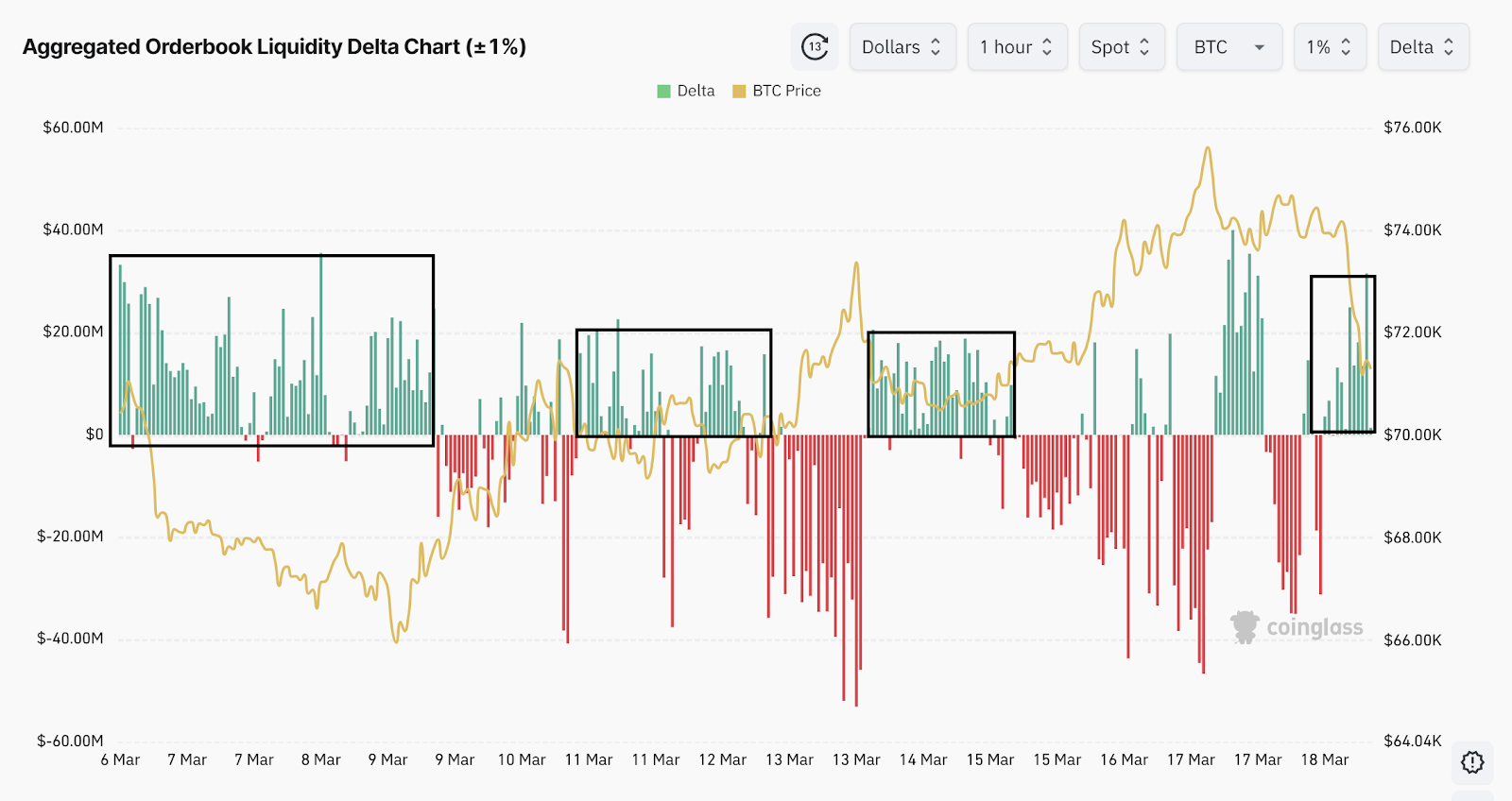
Task: Click the chevron icon on the Spot selector
Action: click(x=1144, y=46)
